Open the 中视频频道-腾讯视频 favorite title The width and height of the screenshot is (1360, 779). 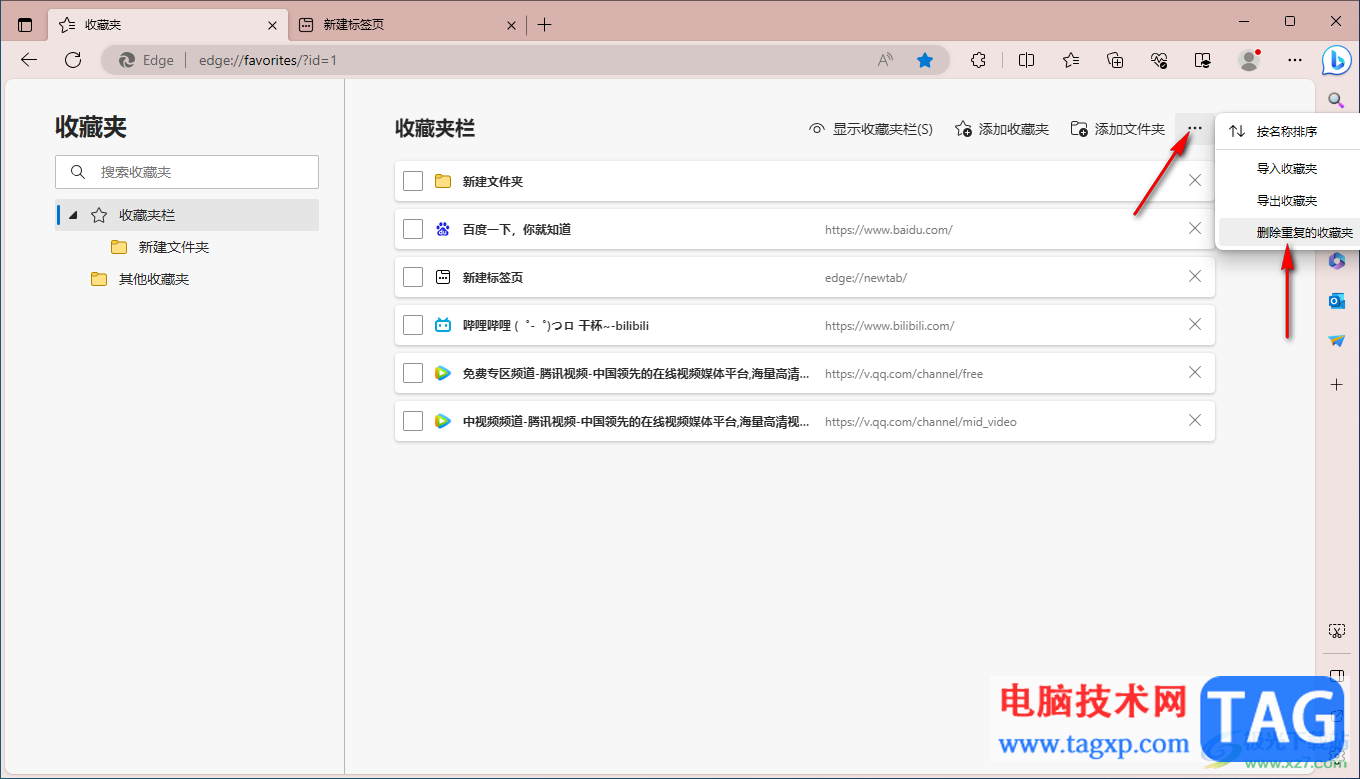coord(636,422)
